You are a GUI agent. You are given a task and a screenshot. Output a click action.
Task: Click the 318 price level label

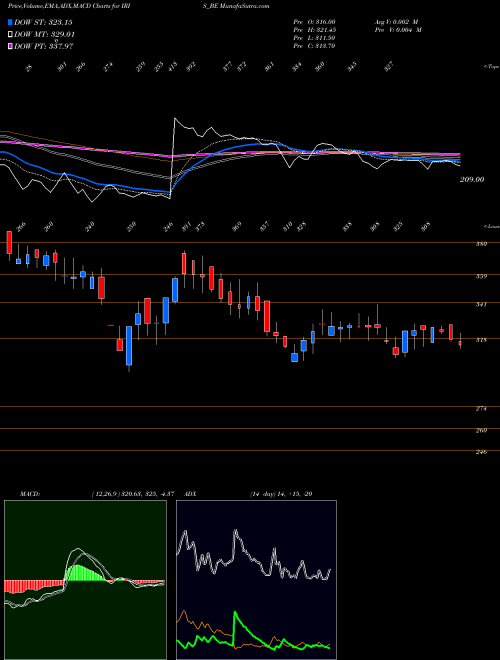(x=483, y=340)
